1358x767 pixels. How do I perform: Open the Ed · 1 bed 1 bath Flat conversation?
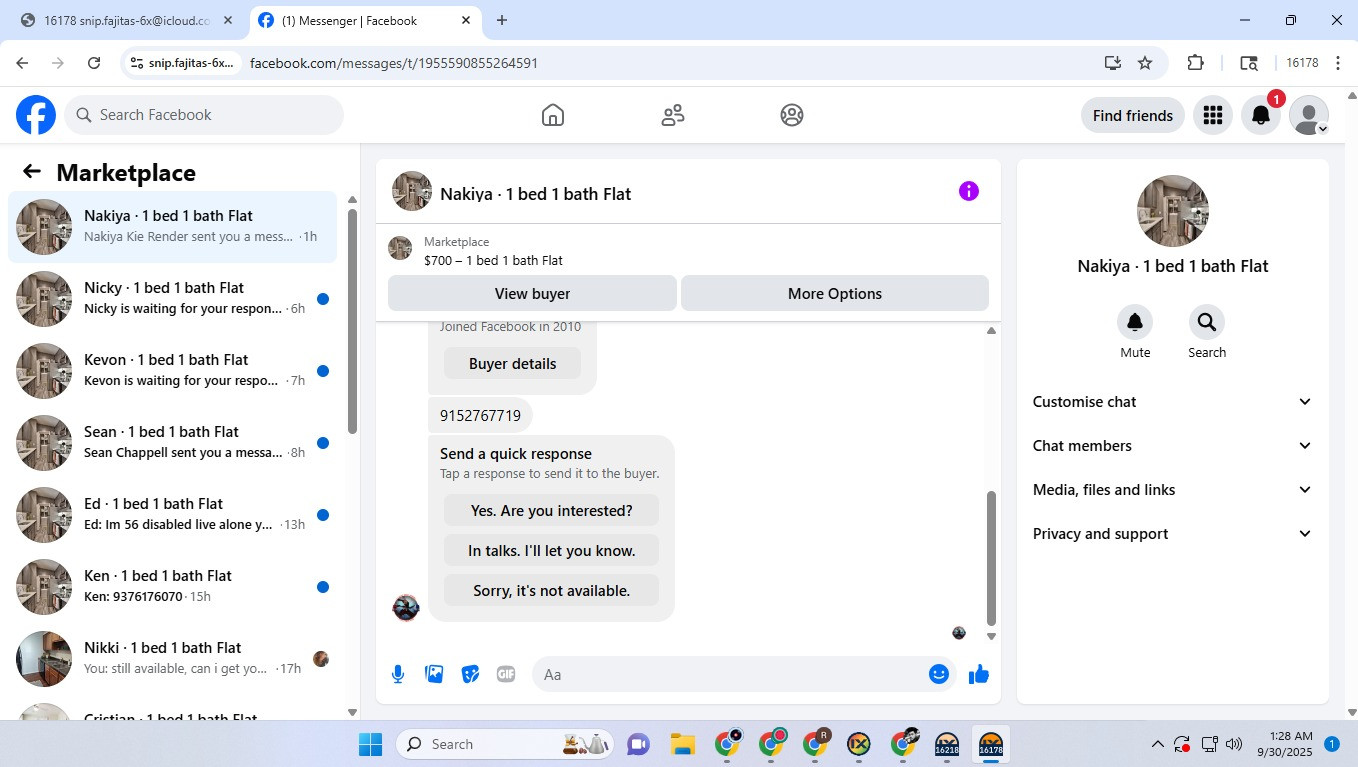(x=172, y=515)
